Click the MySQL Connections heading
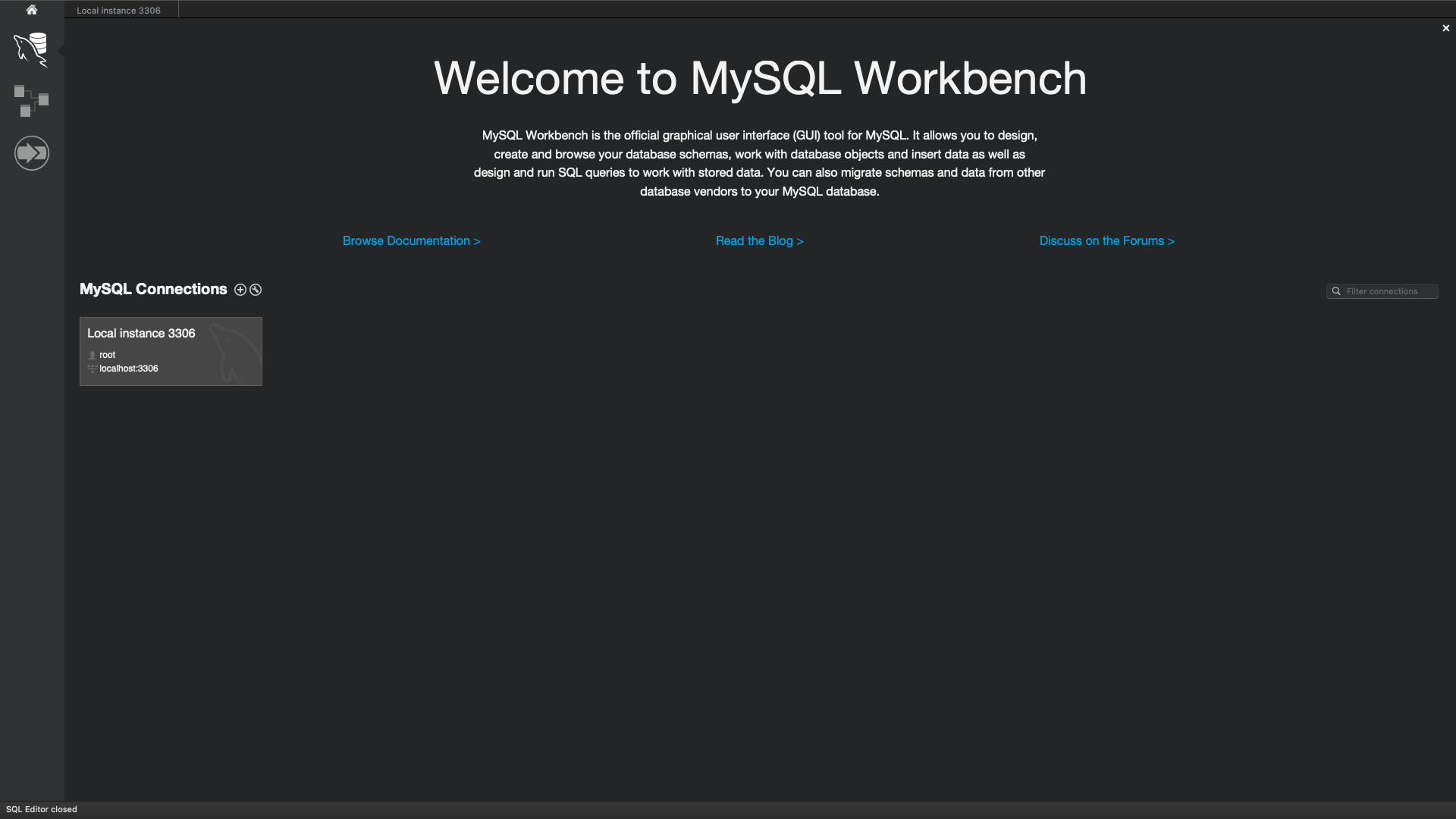Screen dimensions: 1456x819 (153, 289)
